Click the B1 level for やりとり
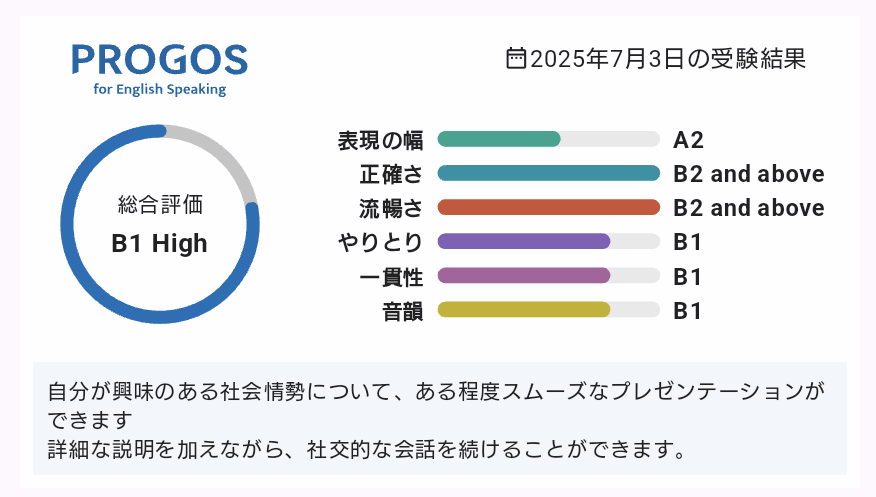Viewport: 876px width, 497px height. point(687,242)
